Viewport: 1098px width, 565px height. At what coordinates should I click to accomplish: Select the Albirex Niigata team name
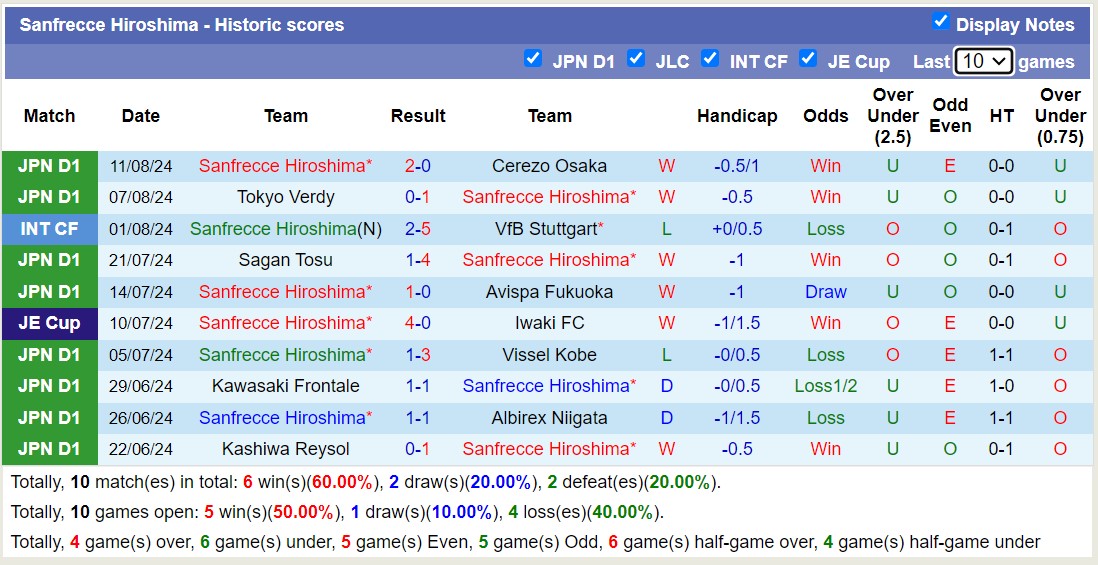coord(549,418)
